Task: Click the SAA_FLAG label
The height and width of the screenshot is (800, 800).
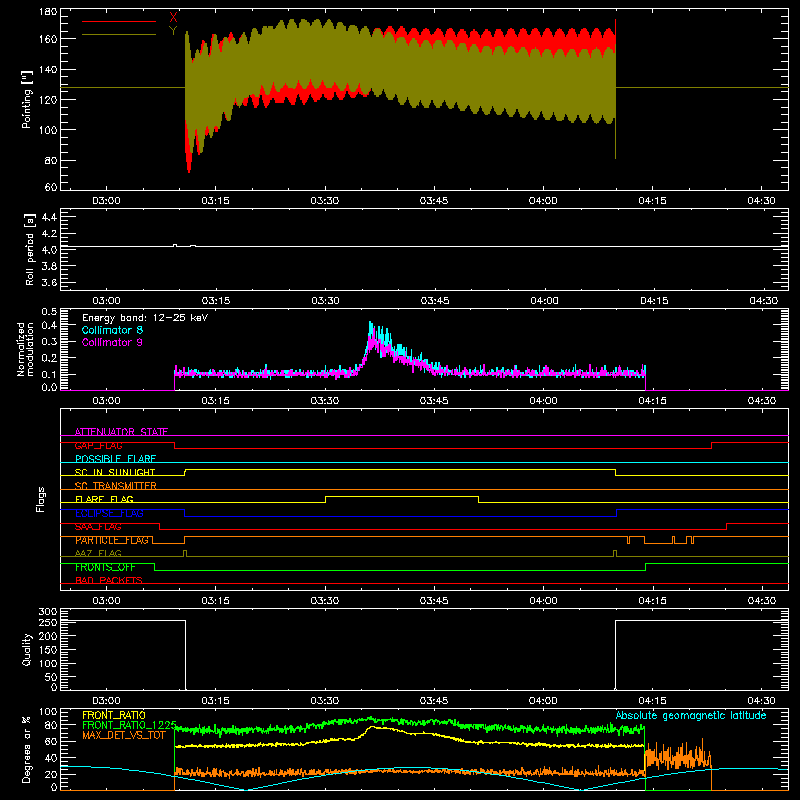Action: point(98,527)
